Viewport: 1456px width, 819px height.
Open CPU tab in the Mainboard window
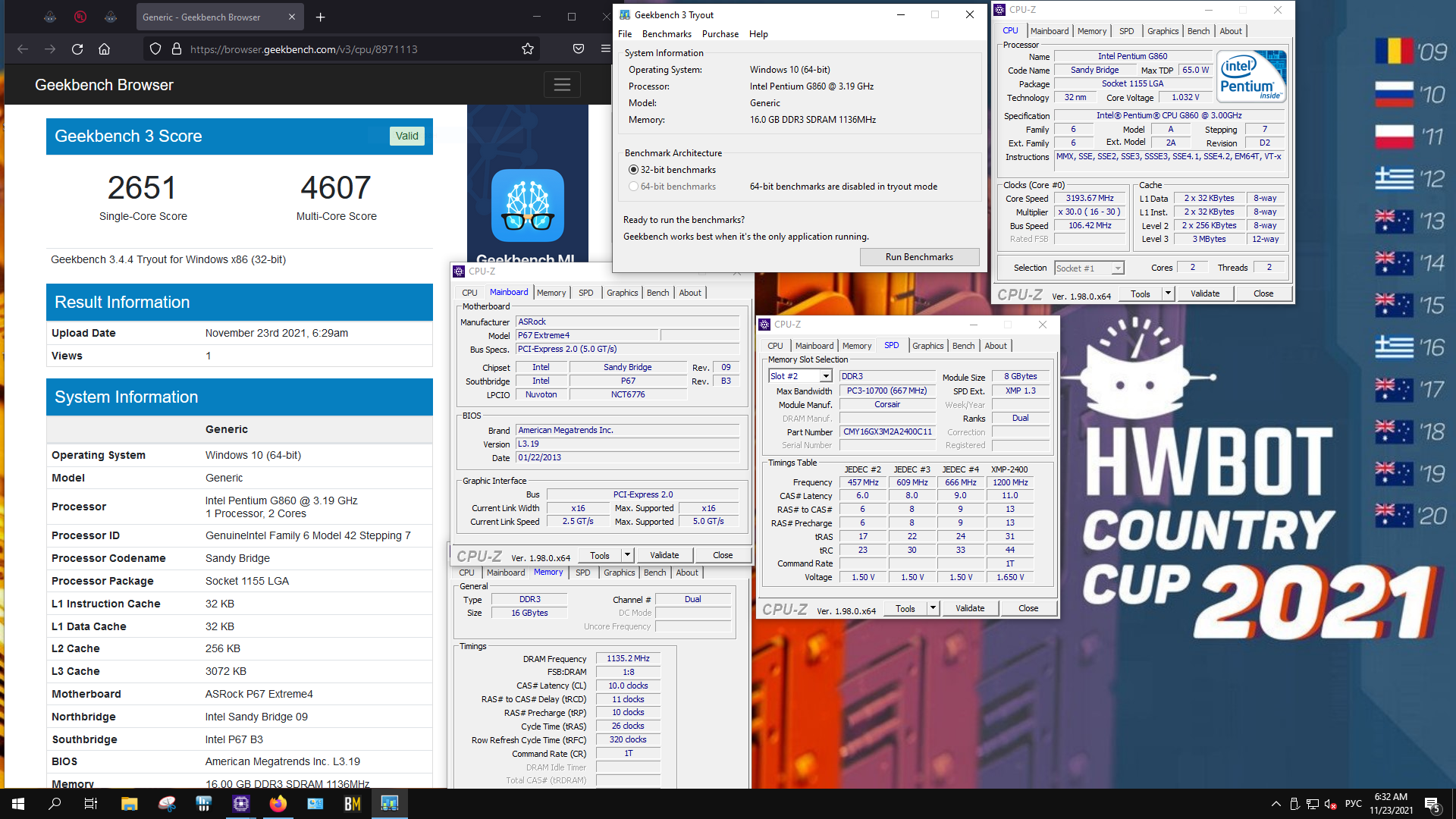coord(469,293)
